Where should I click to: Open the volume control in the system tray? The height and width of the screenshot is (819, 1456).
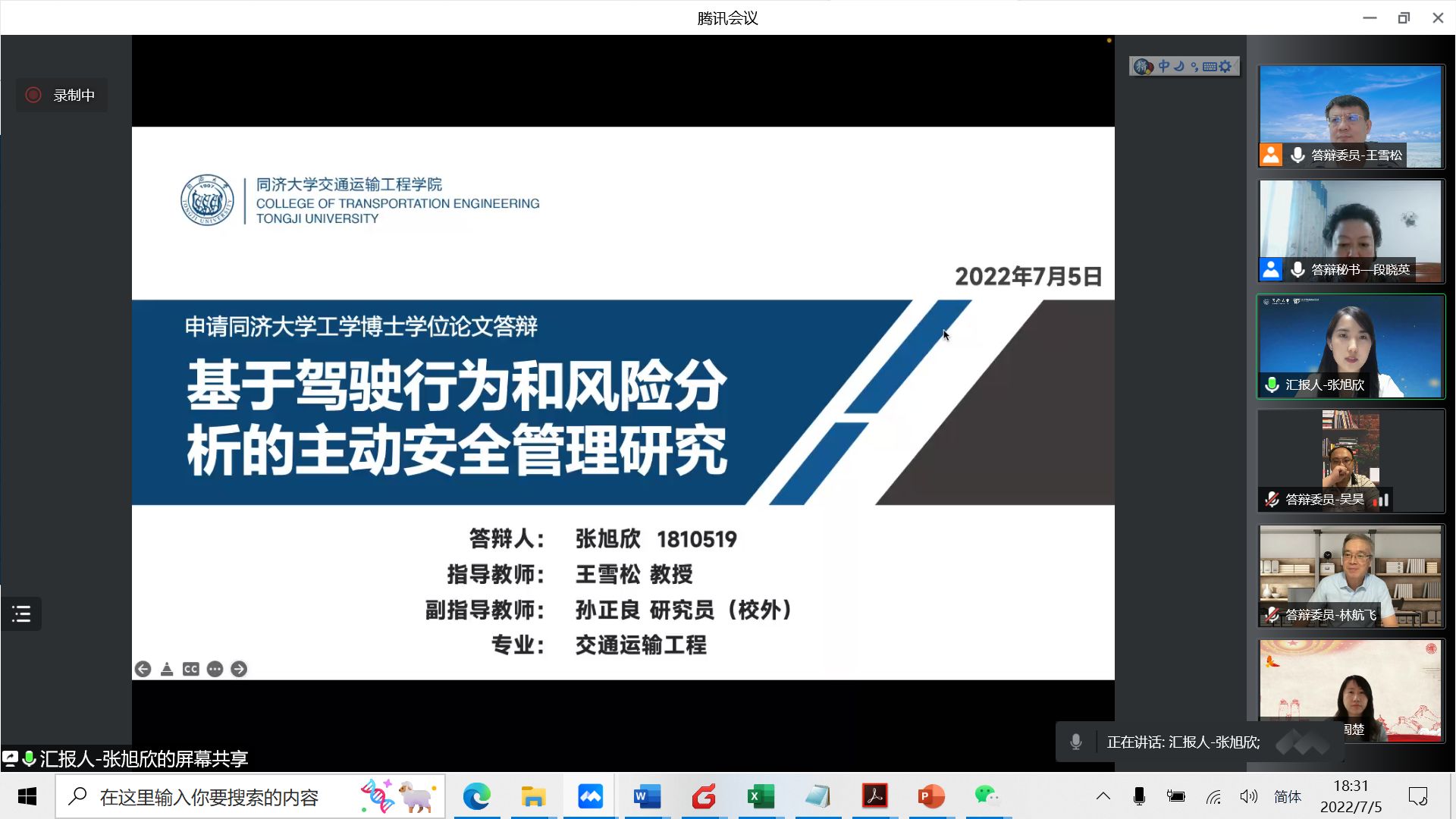(x=1248, y=796)
